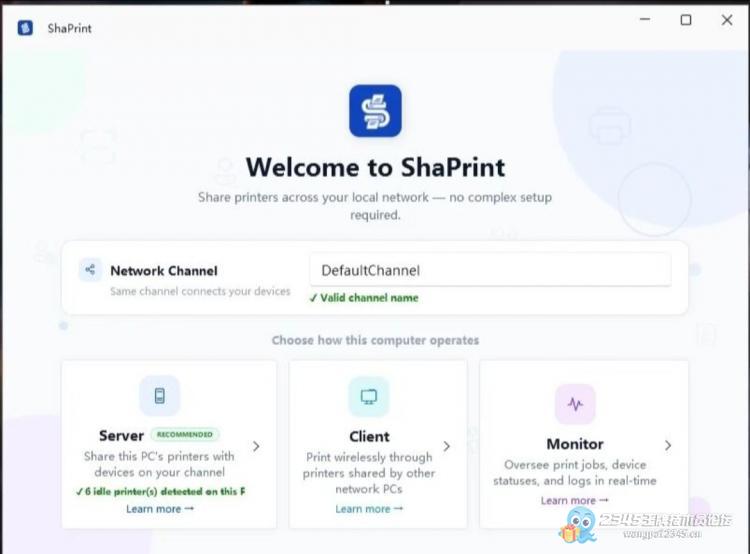Click the Network Channel share icon
This screenshot has width=750, height=554.
(x=90, y=270)
